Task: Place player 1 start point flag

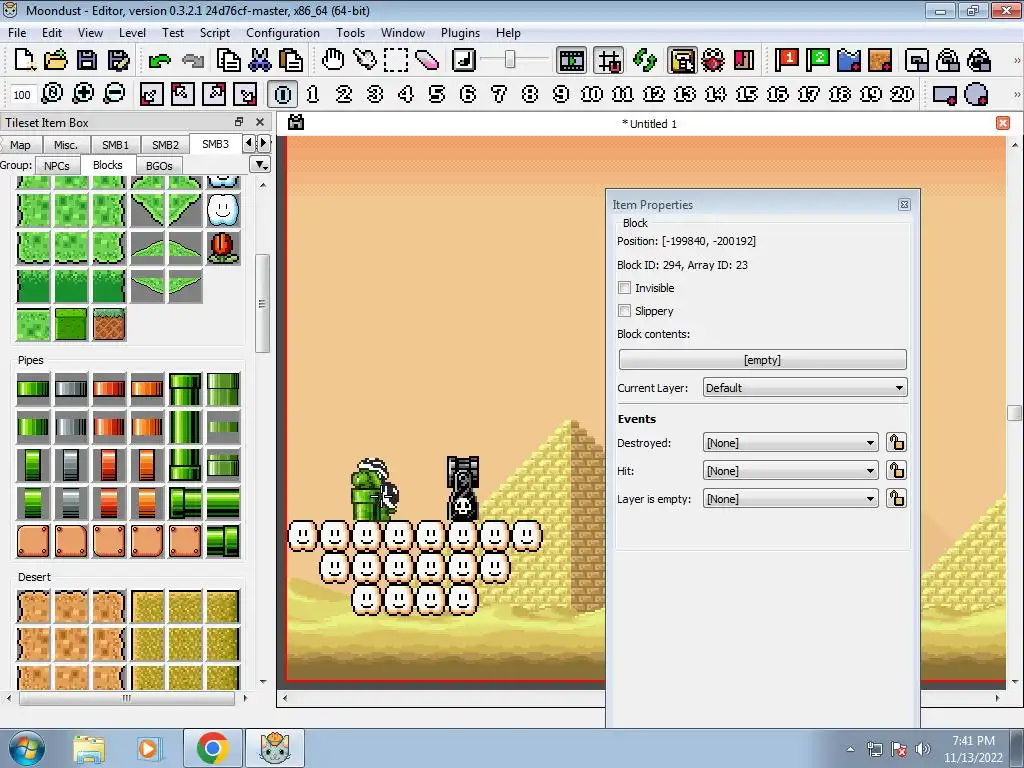Action: [786, 60]
